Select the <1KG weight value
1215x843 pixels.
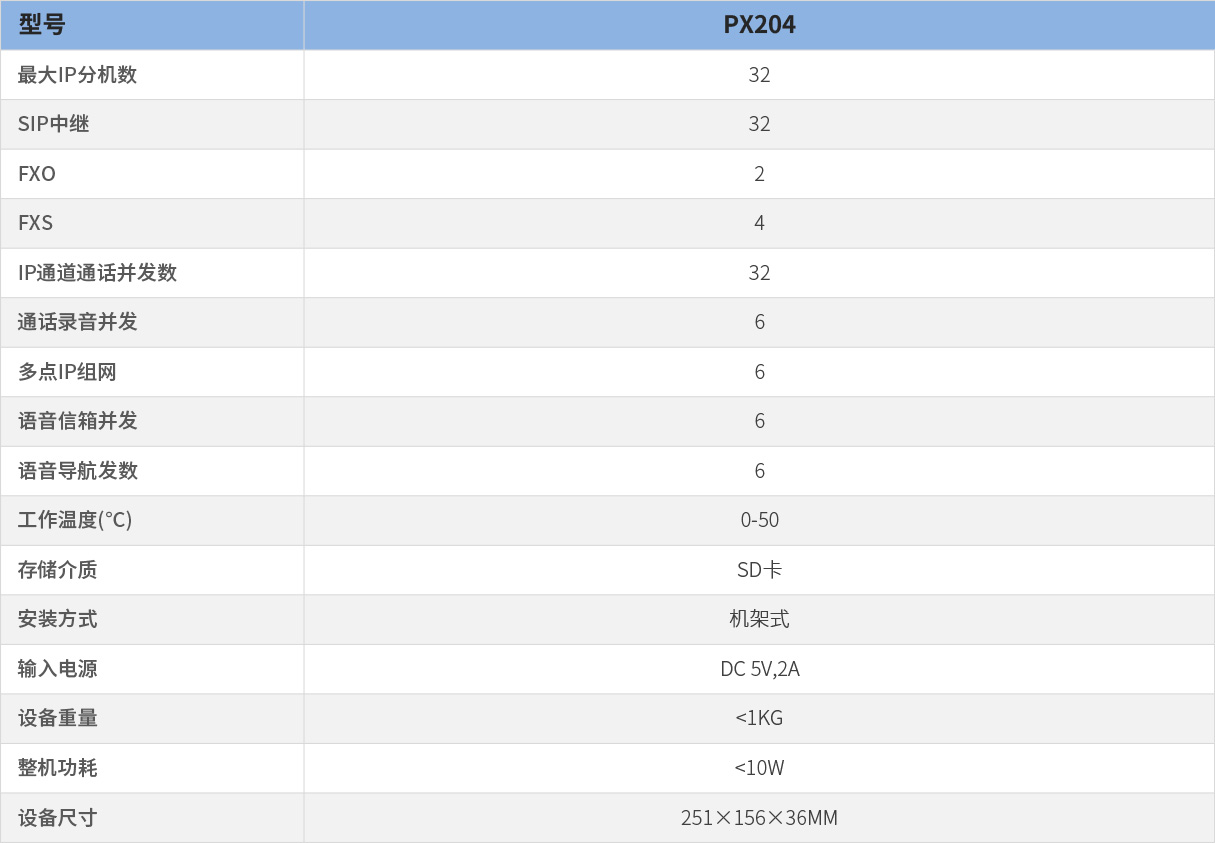point(759,718)
